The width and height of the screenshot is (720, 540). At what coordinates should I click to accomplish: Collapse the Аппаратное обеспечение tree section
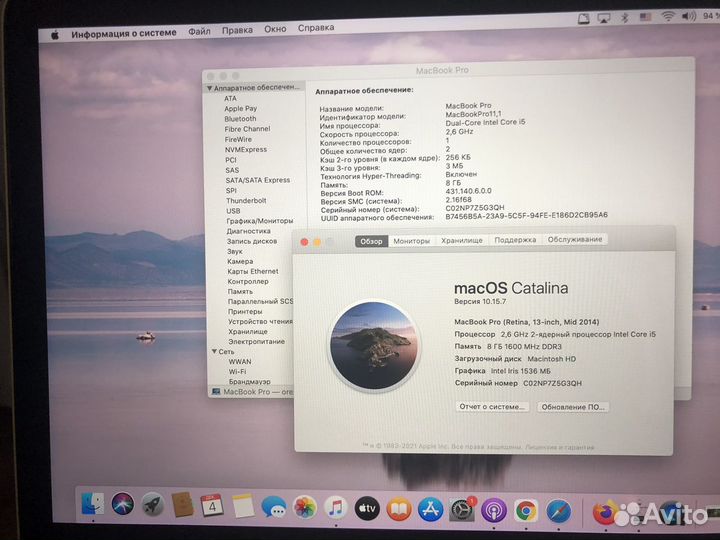click(209, 88)
